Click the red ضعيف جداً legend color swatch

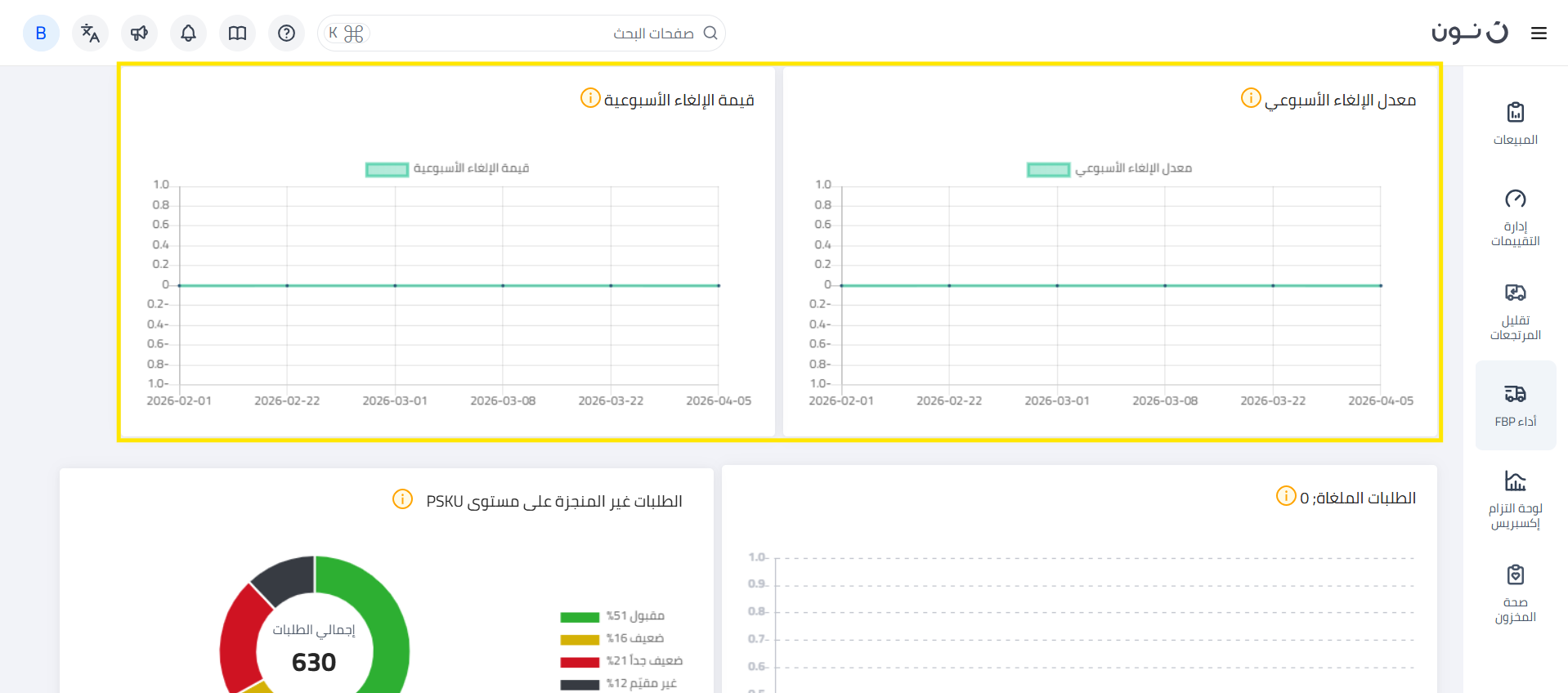click(580, 662)
